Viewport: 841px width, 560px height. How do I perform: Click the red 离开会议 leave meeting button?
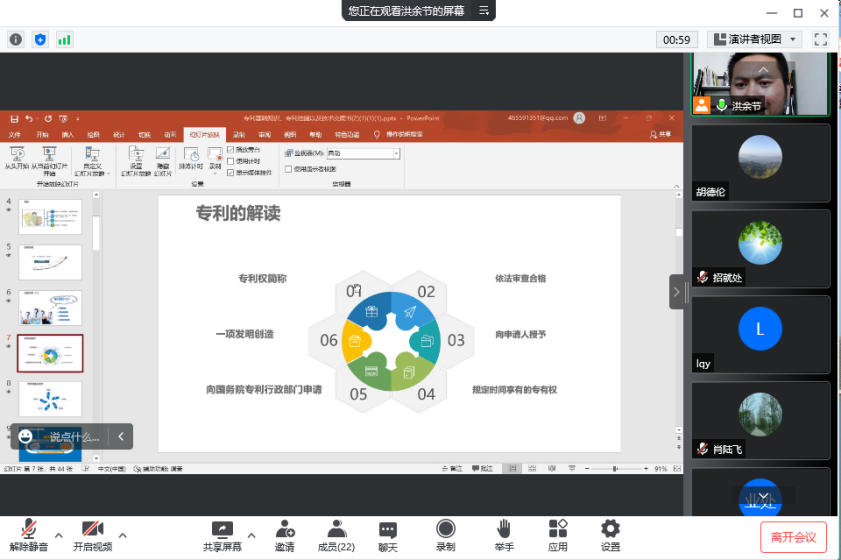click(x=793, y=537)
